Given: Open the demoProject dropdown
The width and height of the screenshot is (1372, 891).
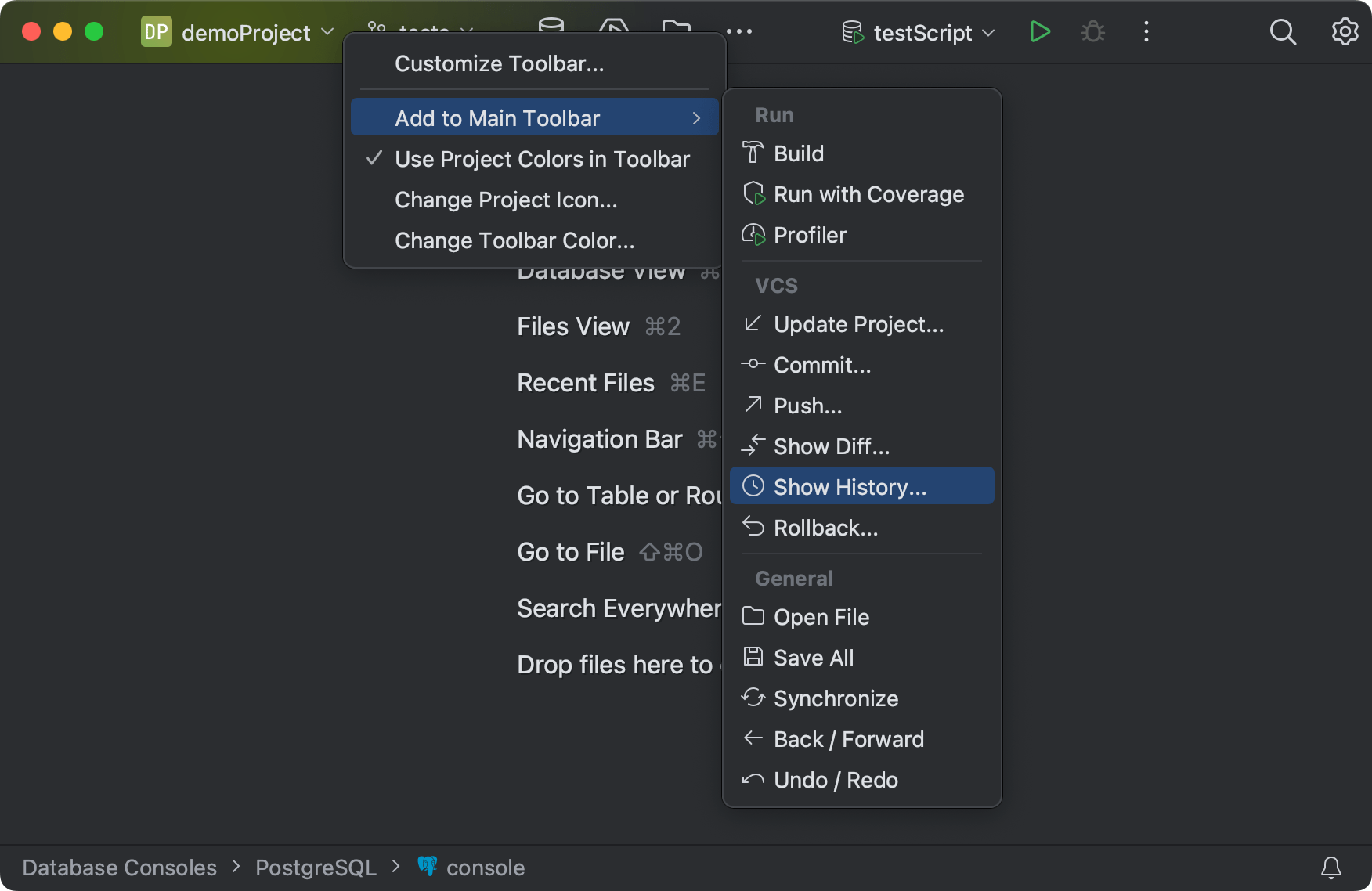Looking at the screenshot, I should (x=235, y=32).
